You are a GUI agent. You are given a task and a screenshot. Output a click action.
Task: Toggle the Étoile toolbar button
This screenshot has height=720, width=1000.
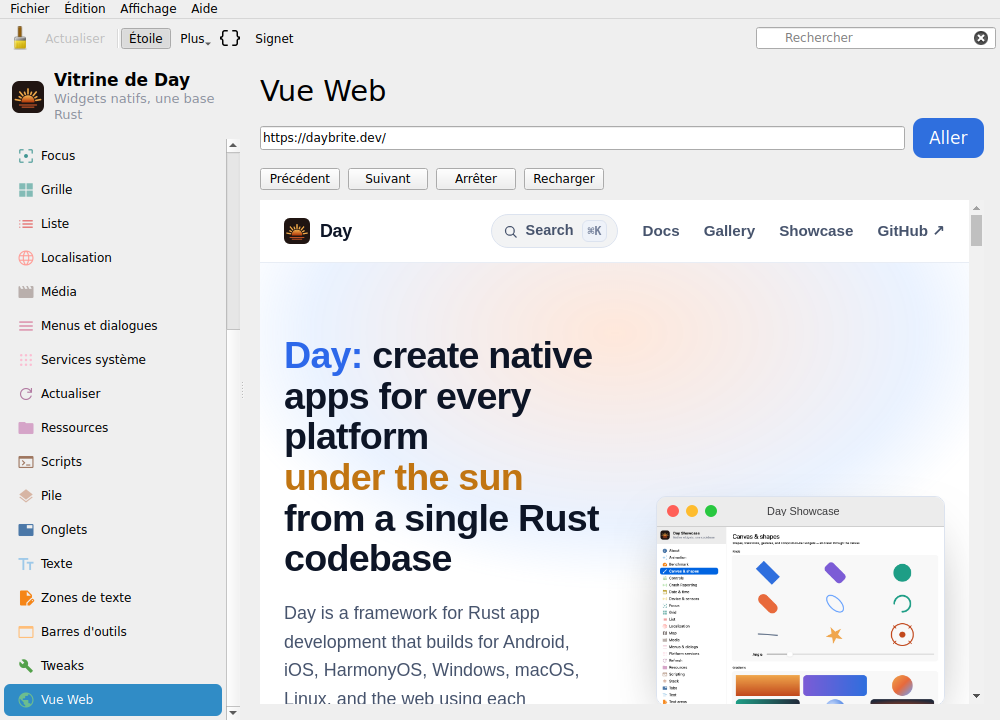[146, 38]
